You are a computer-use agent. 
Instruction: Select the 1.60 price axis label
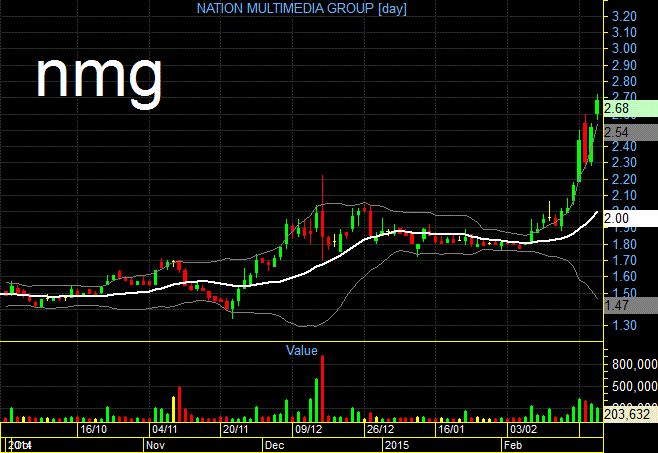pos(624,277)
